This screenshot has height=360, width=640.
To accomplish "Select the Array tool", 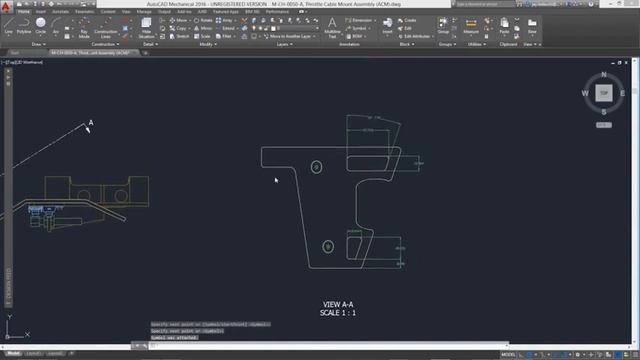I will coord(224,20).
